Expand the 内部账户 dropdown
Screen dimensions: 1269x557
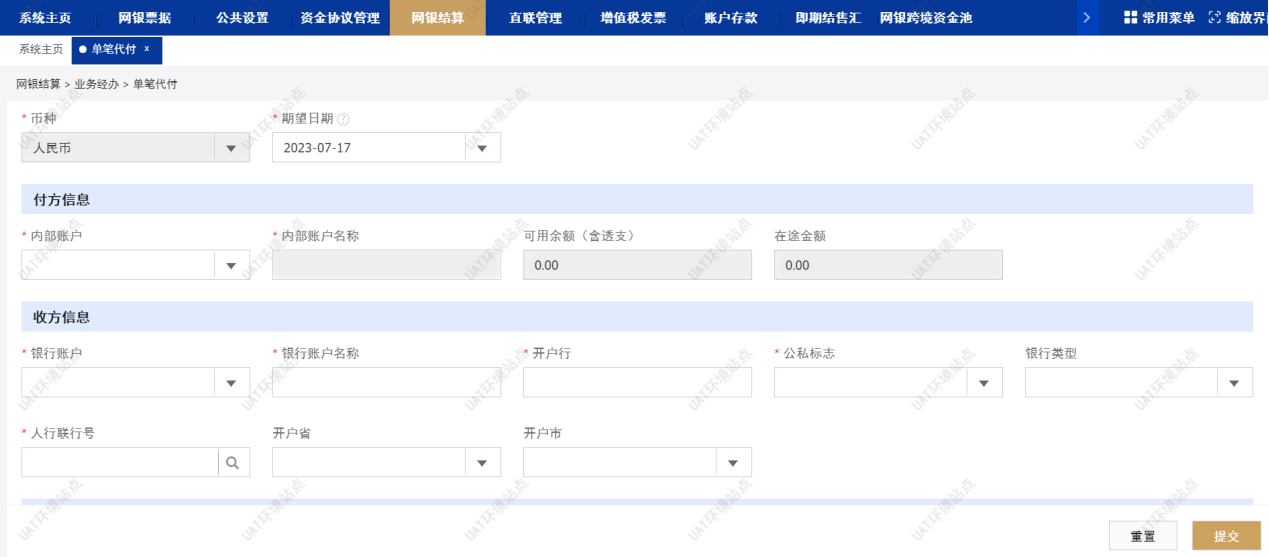pos(231,265)
